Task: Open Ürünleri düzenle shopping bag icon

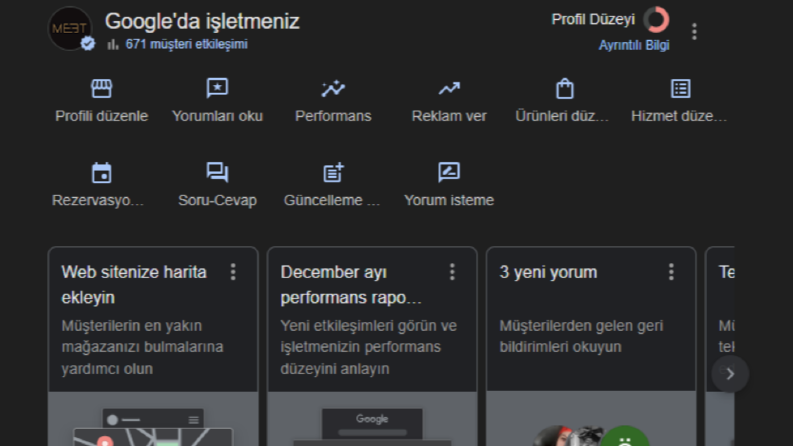Action: pos(565,88)
